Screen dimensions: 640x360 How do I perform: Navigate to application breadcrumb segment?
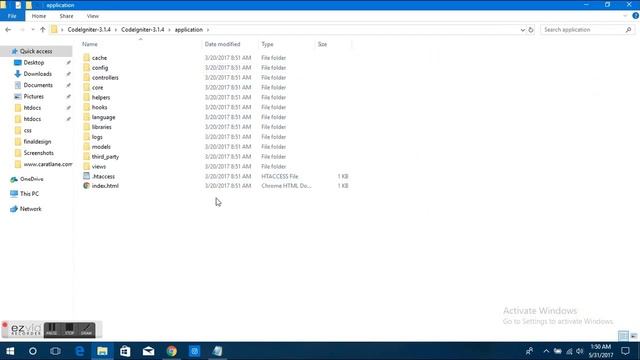point(189,30)
